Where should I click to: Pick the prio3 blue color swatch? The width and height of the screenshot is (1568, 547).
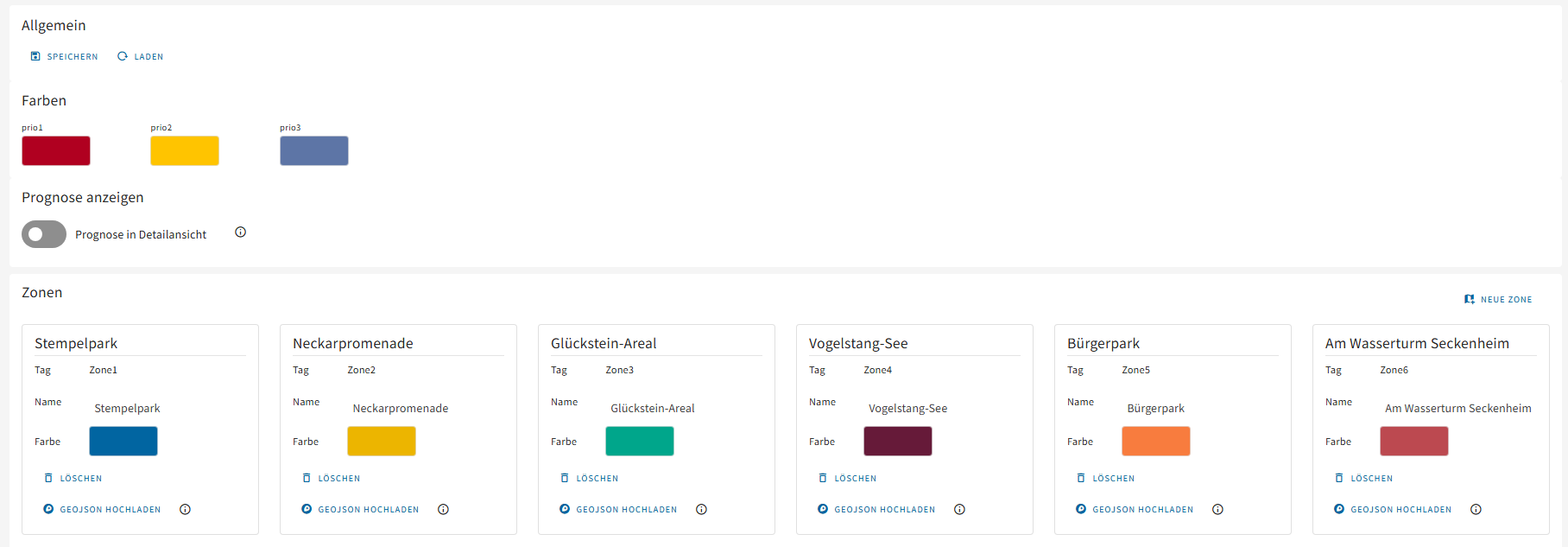[x=314, y=151]
